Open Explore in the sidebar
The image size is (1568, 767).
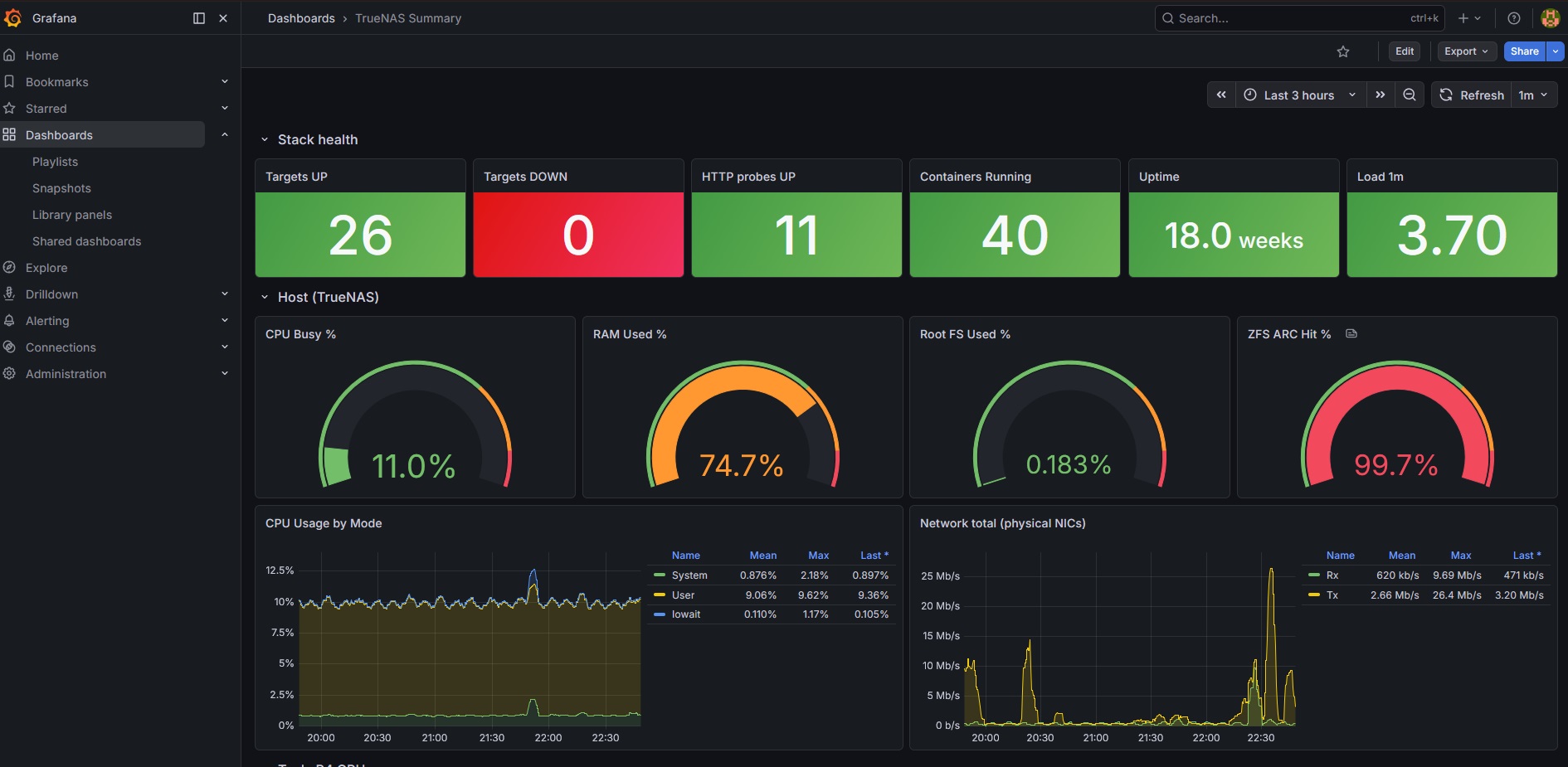pyautogui.click(x=46, y=268)
